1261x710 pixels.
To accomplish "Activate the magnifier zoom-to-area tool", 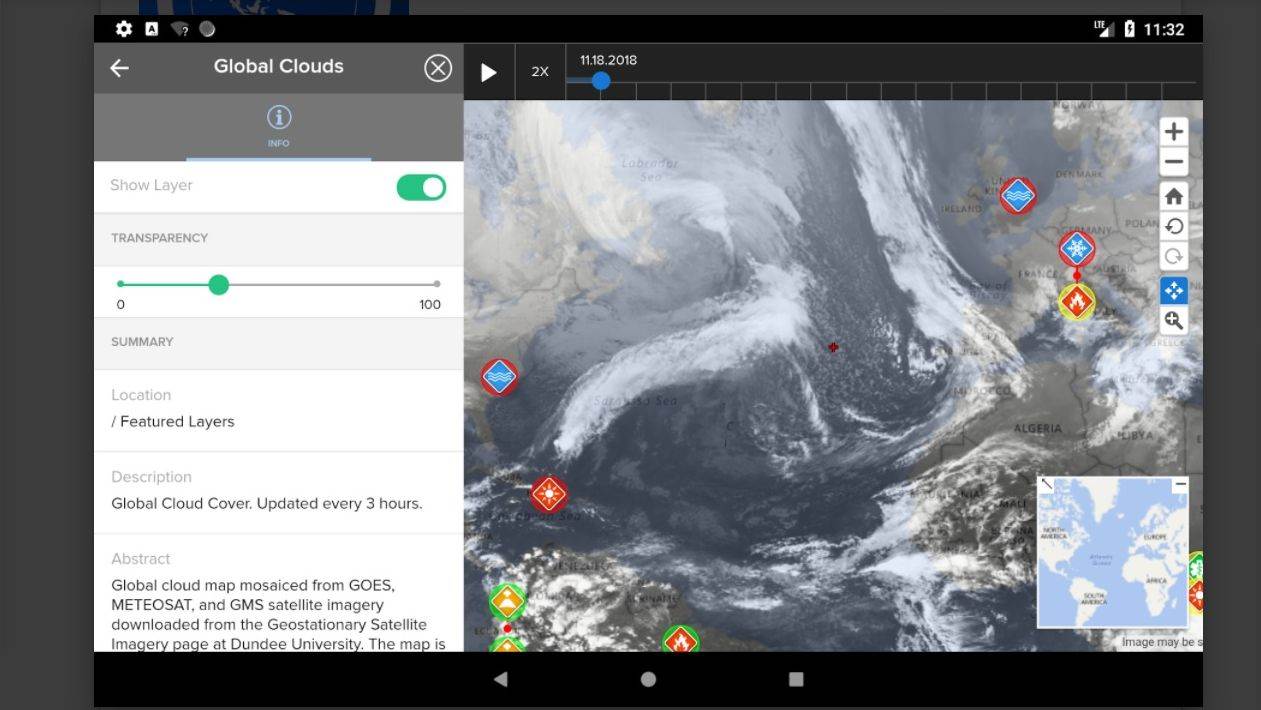I will pyautogui.click(x=1173, y=321).
